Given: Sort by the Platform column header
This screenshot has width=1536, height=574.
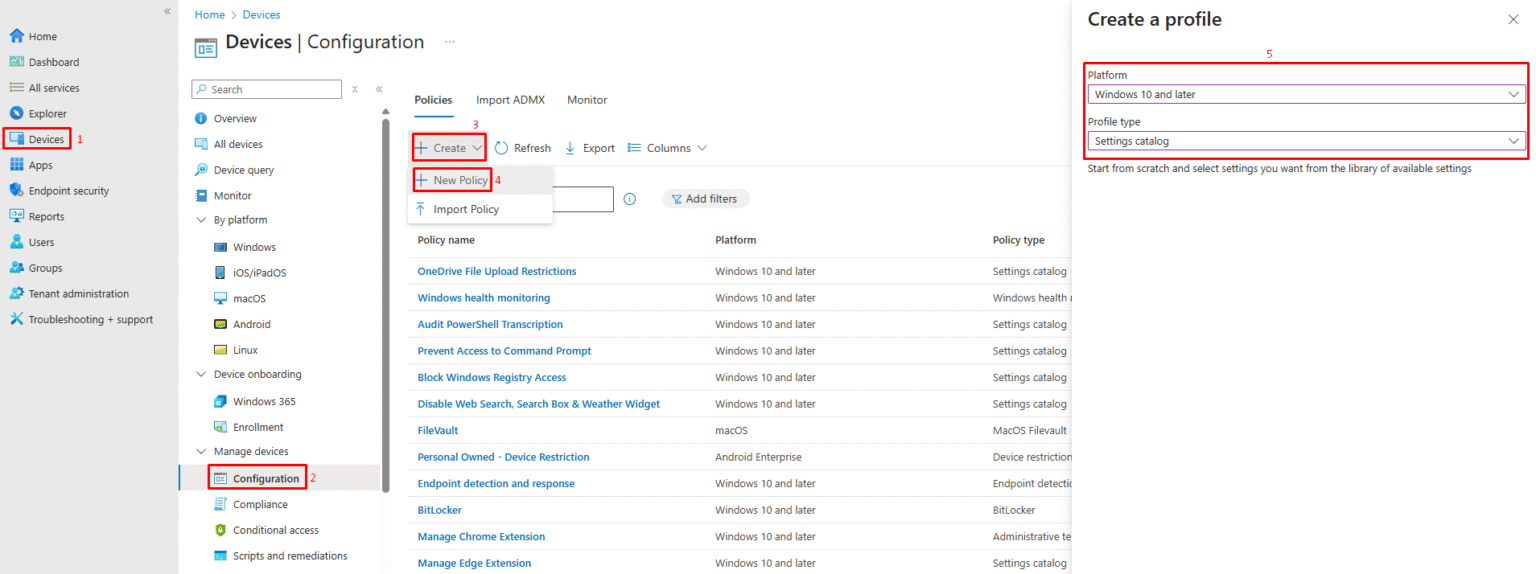Looking at the screenshot, I should tap(736, 240).
